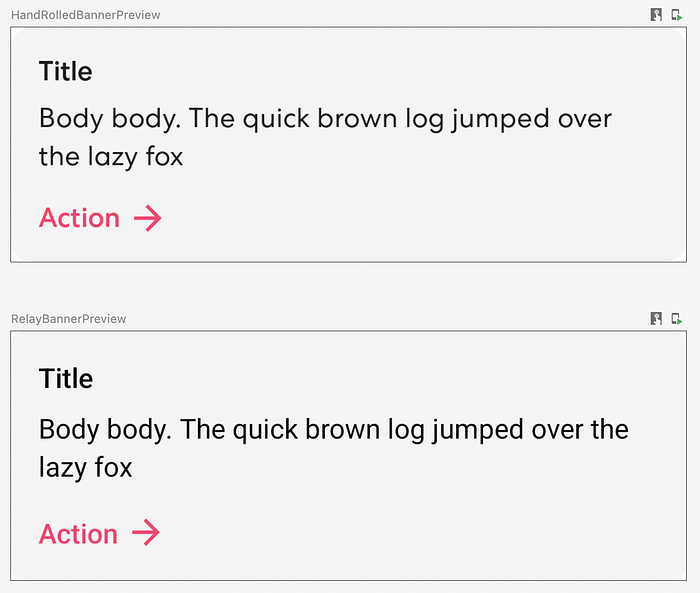The width and height of the screenshot is (700, 593).
Task: Select the HandRolledBannerPreview name label
Action: tap(85, 15)
